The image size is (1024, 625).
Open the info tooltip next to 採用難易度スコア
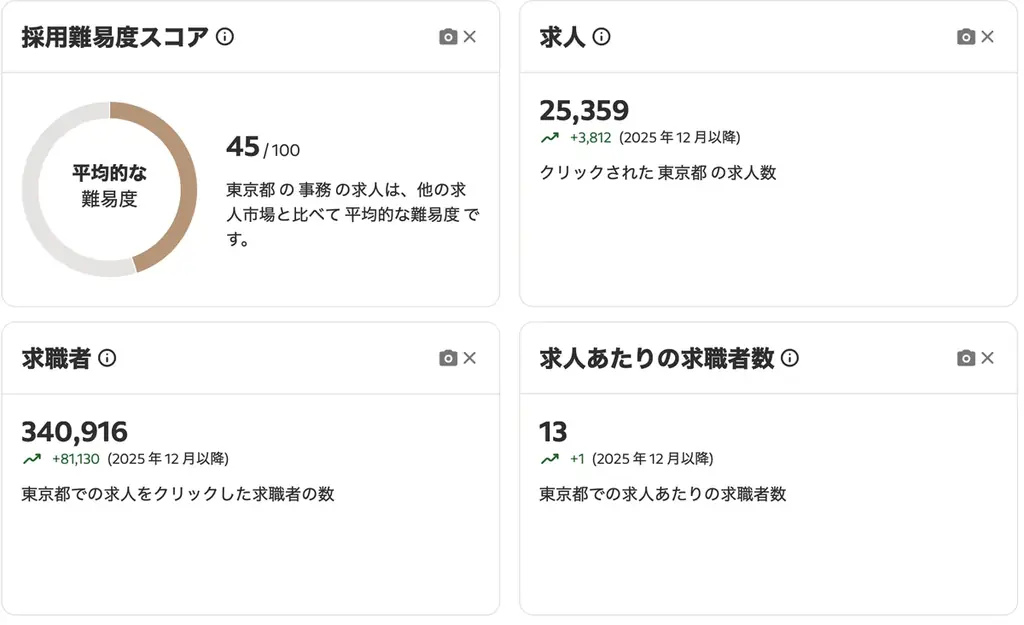(226, 36)
